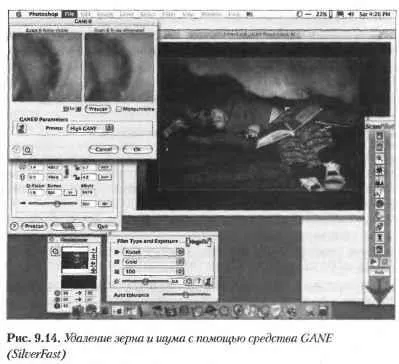
Task: Click the expert hat icon in Film Type panel
Action: [209, 282]
